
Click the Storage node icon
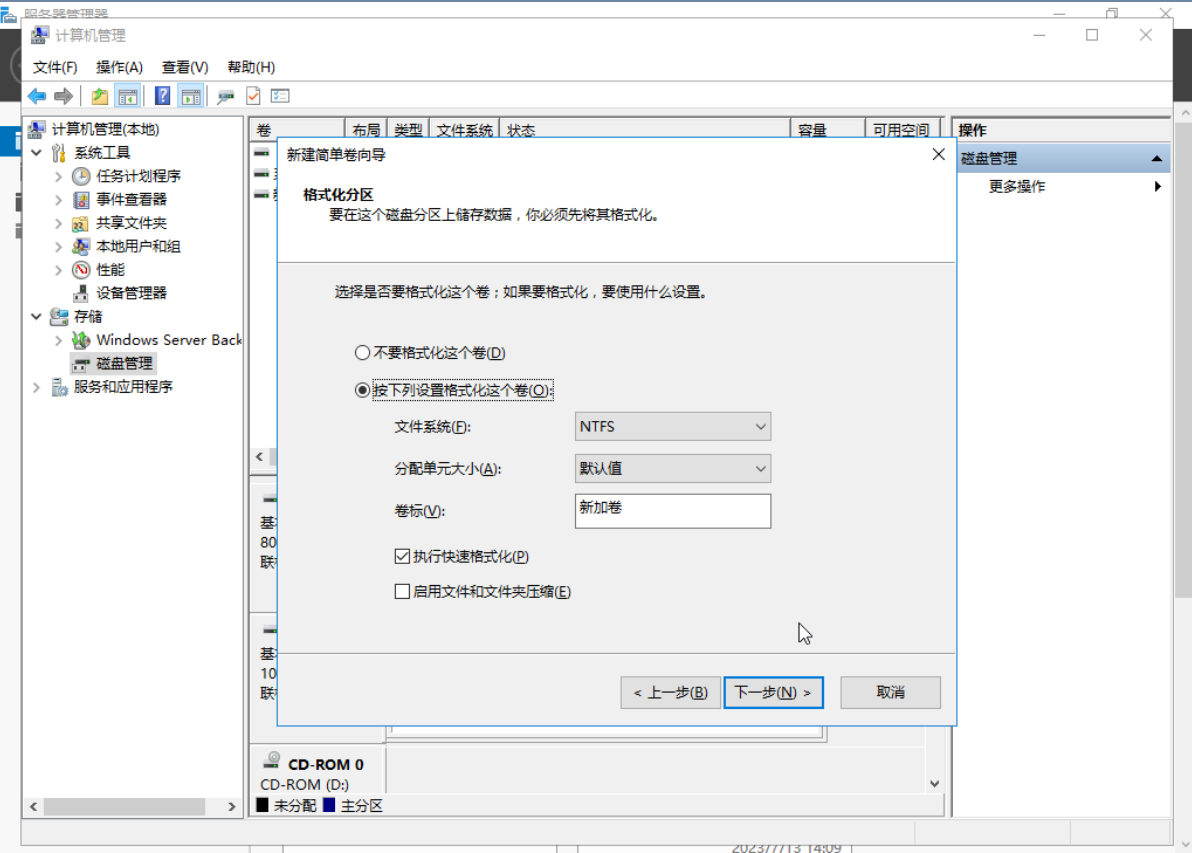coord(59,316)
